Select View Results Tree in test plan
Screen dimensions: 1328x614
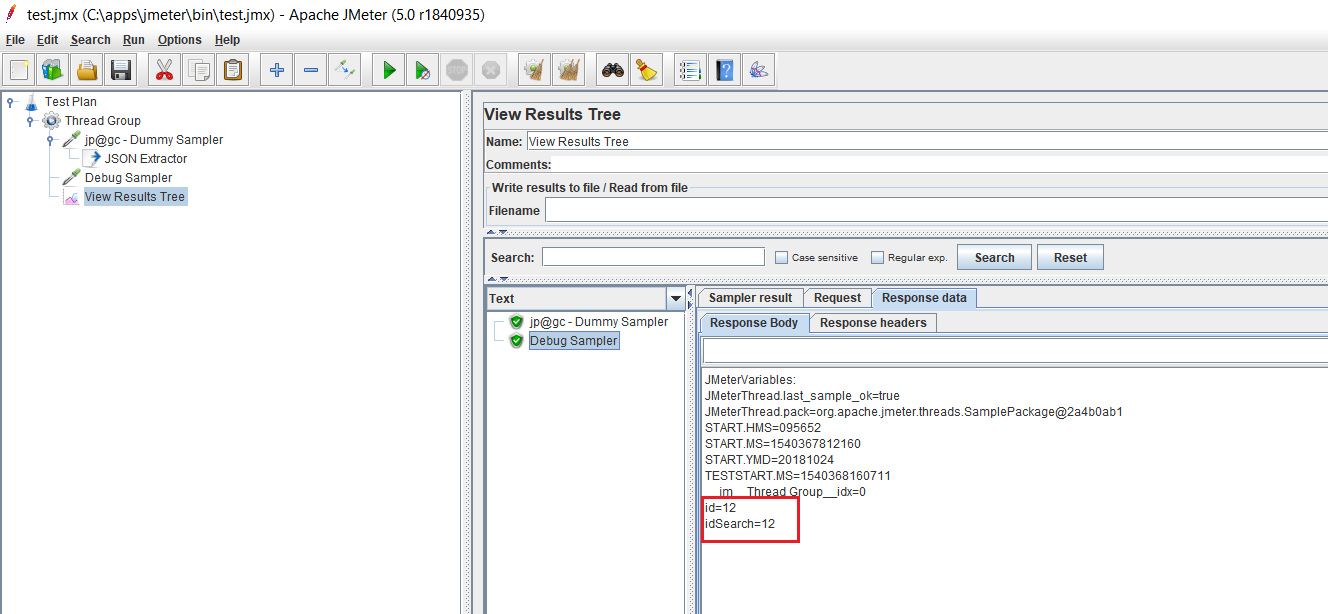pyautogui.click(x=135, y=196)
